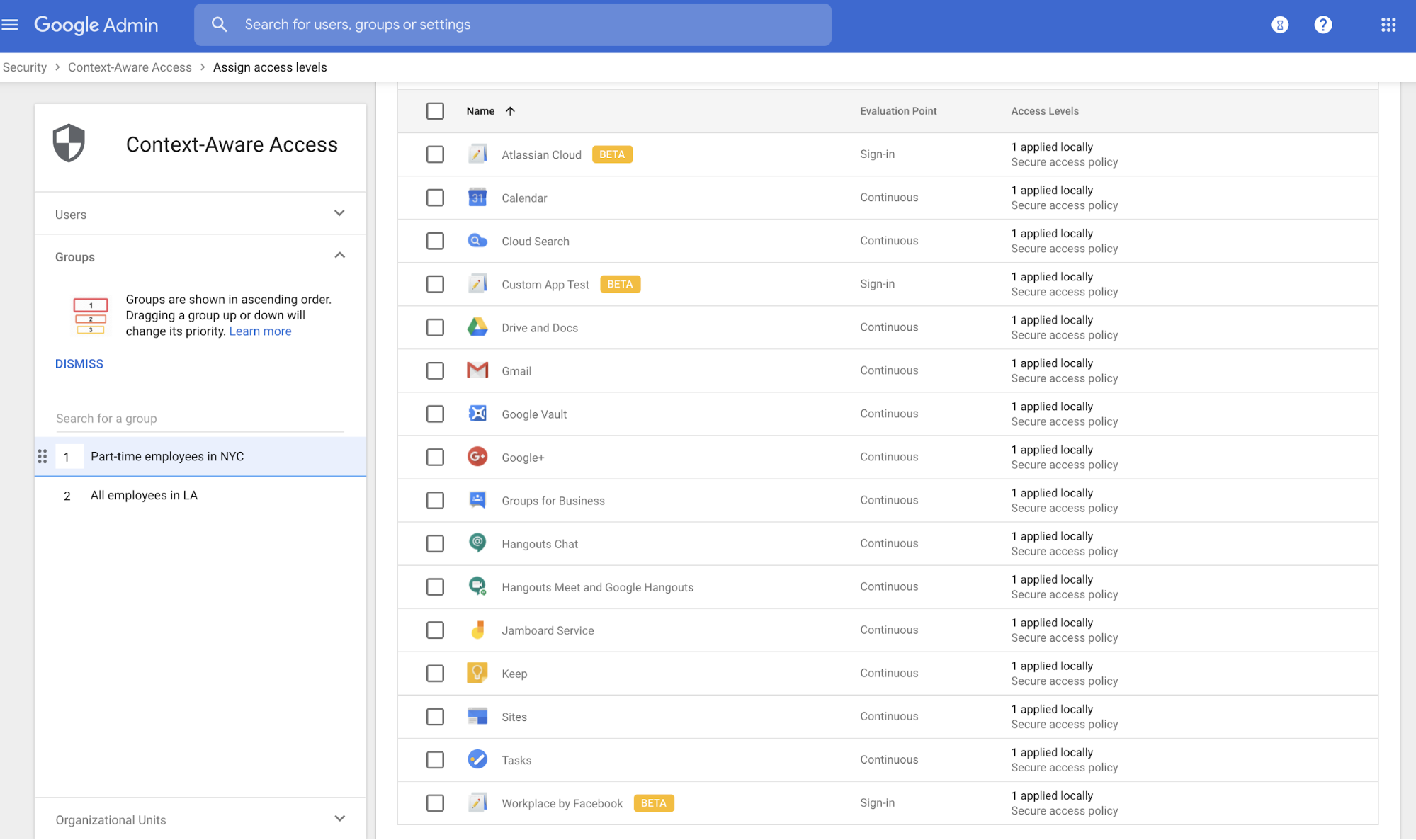The width and height of the screenshot is (1416, 840).
Task: Click Hangouts Meet and Google Hangouts name
Action: pos(597,587)
